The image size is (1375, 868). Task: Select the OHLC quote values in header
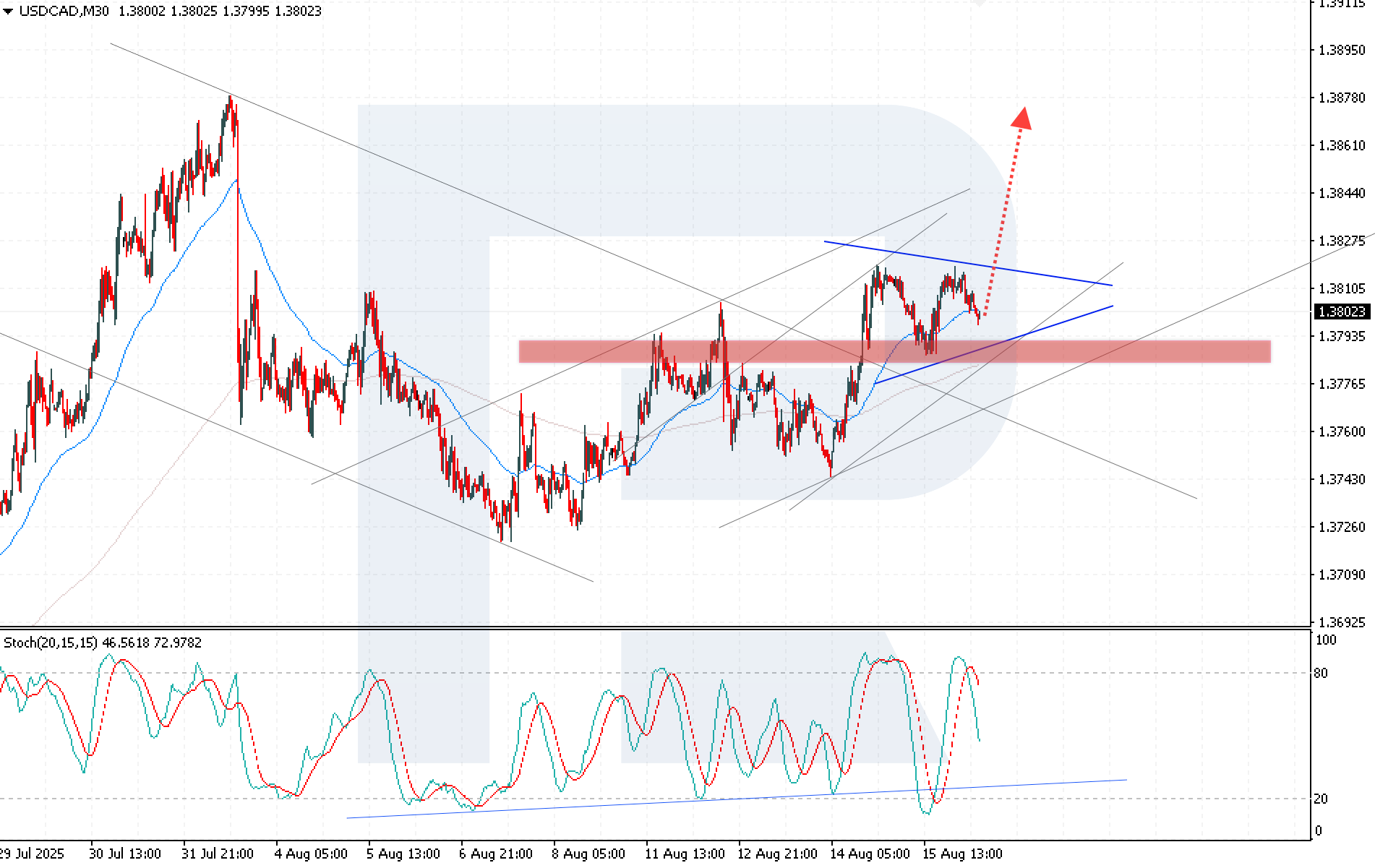point(220,11)
